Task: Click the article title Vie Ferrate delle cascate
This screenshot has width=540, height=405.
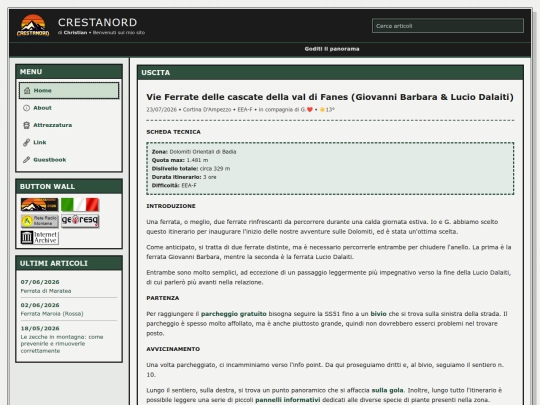Action: pos(330,97)
